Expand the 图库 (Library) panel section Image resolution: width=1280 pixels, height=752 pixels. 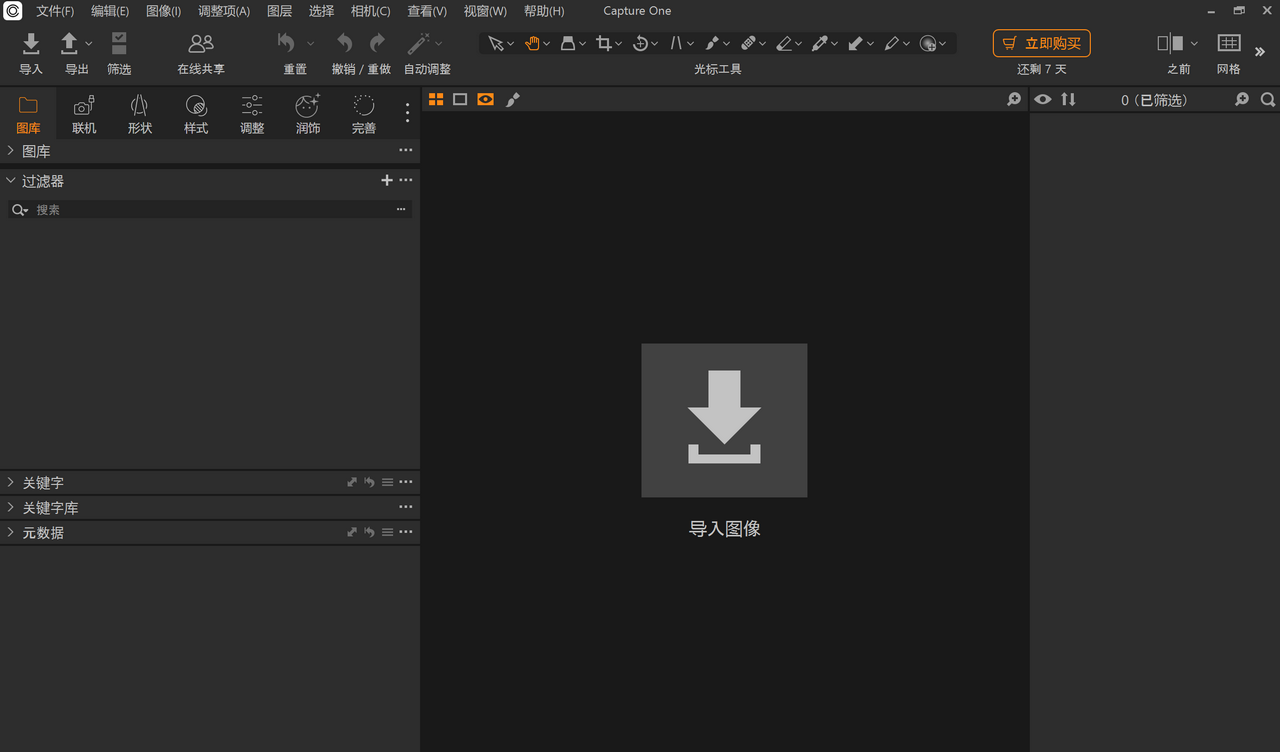[38, 150]
